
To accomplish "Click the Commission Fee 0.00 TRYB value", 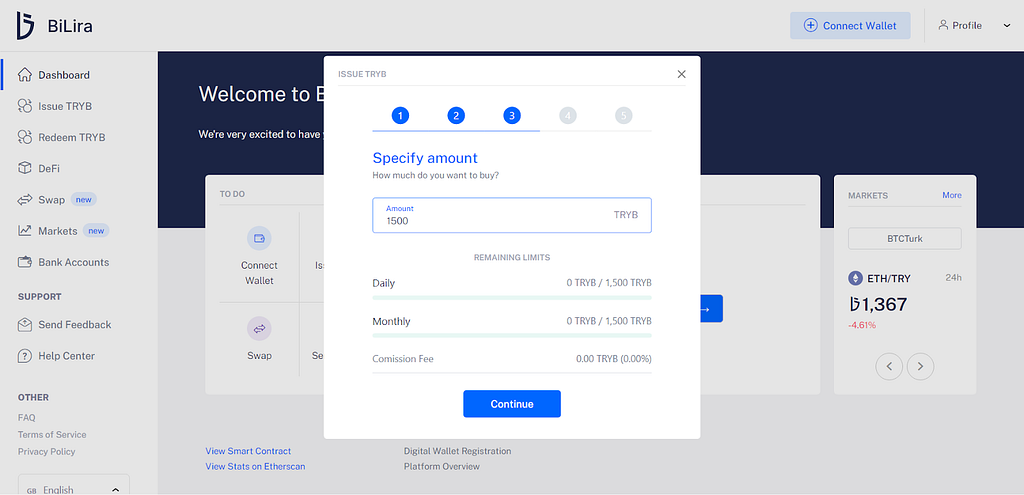I will pyautogui.click(x=614, y=359).
